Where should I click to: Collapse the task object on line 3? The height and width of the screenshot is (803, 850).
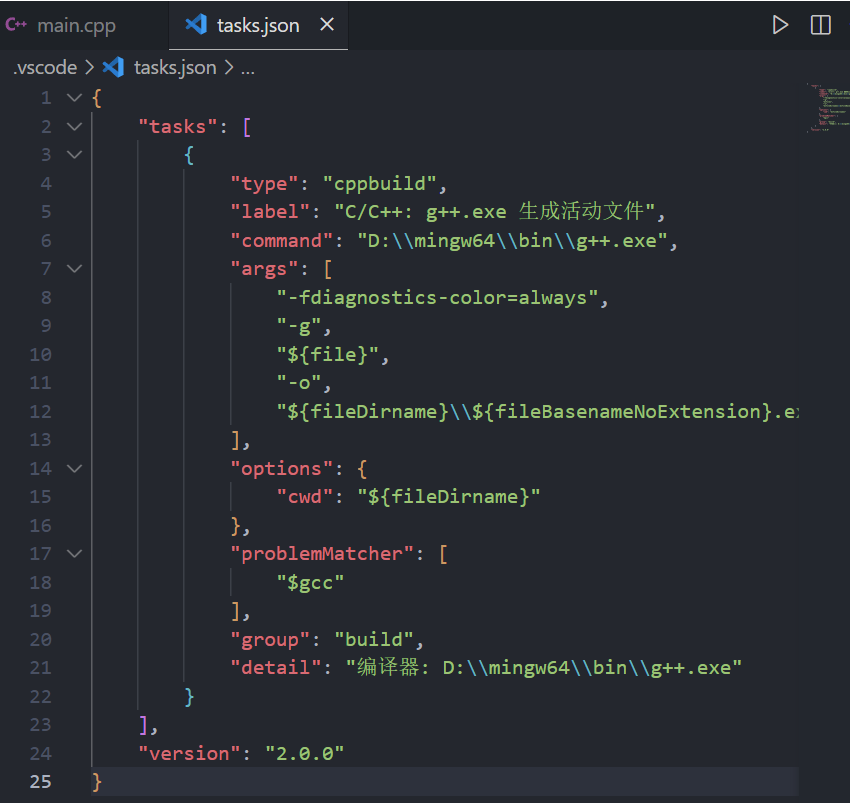74,155
